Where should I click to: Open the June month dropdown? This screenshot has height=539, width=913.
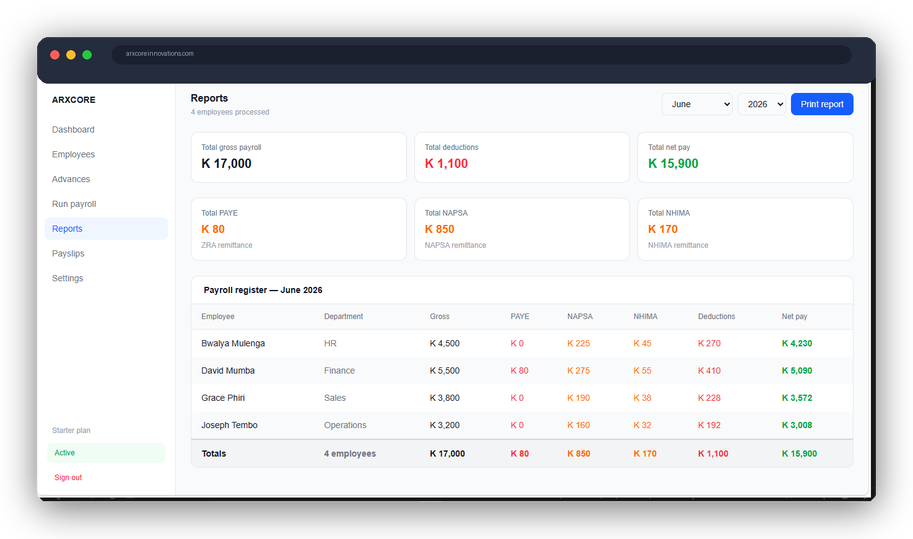(696, 104)
